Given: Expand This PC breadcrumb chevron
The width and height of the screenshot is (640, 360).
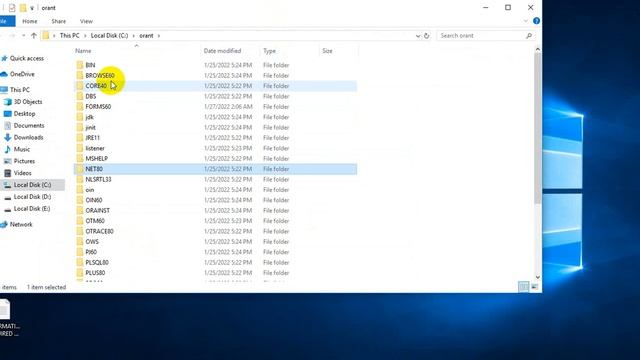Looking at the screenshot, I should (x=85, y=36).
